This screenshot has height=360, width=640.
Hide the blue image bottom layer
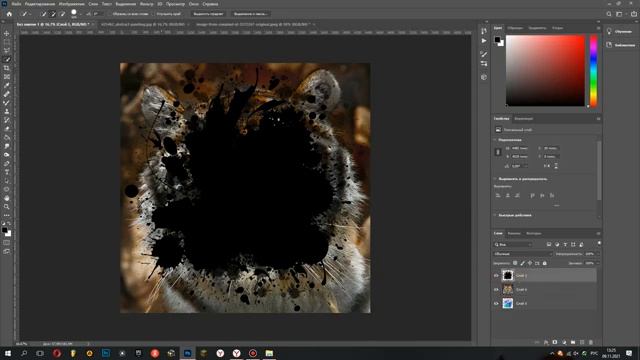click(x=496, y=303)
